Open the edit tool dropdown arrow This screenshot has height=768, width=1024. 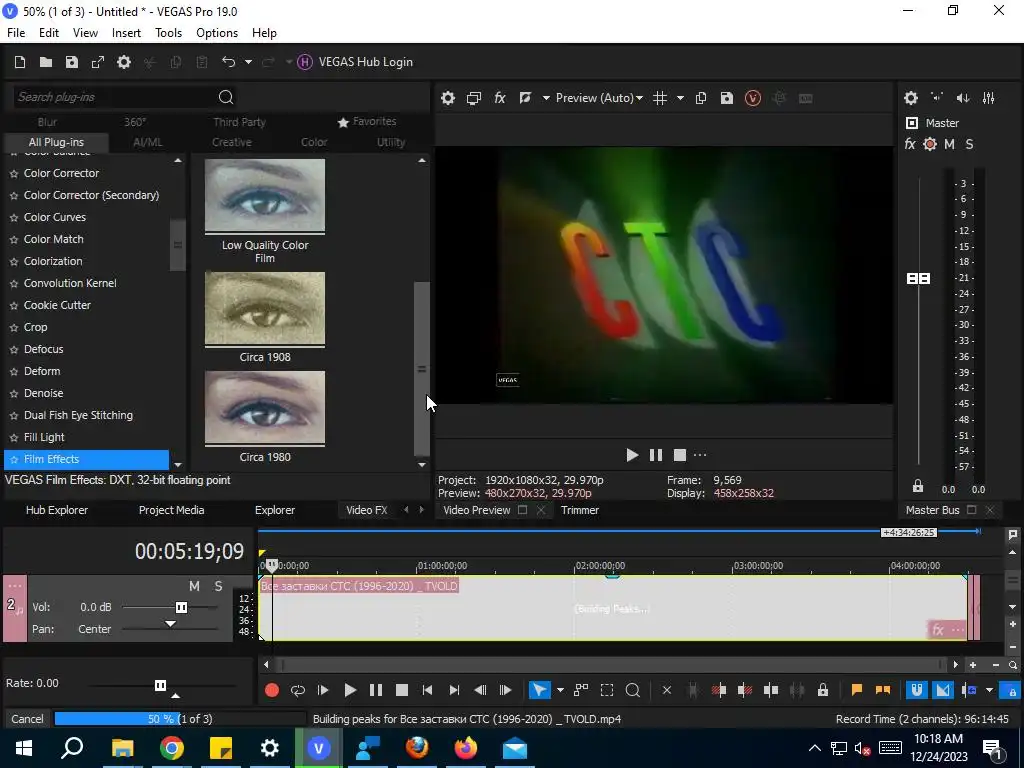tap(560, 690)
